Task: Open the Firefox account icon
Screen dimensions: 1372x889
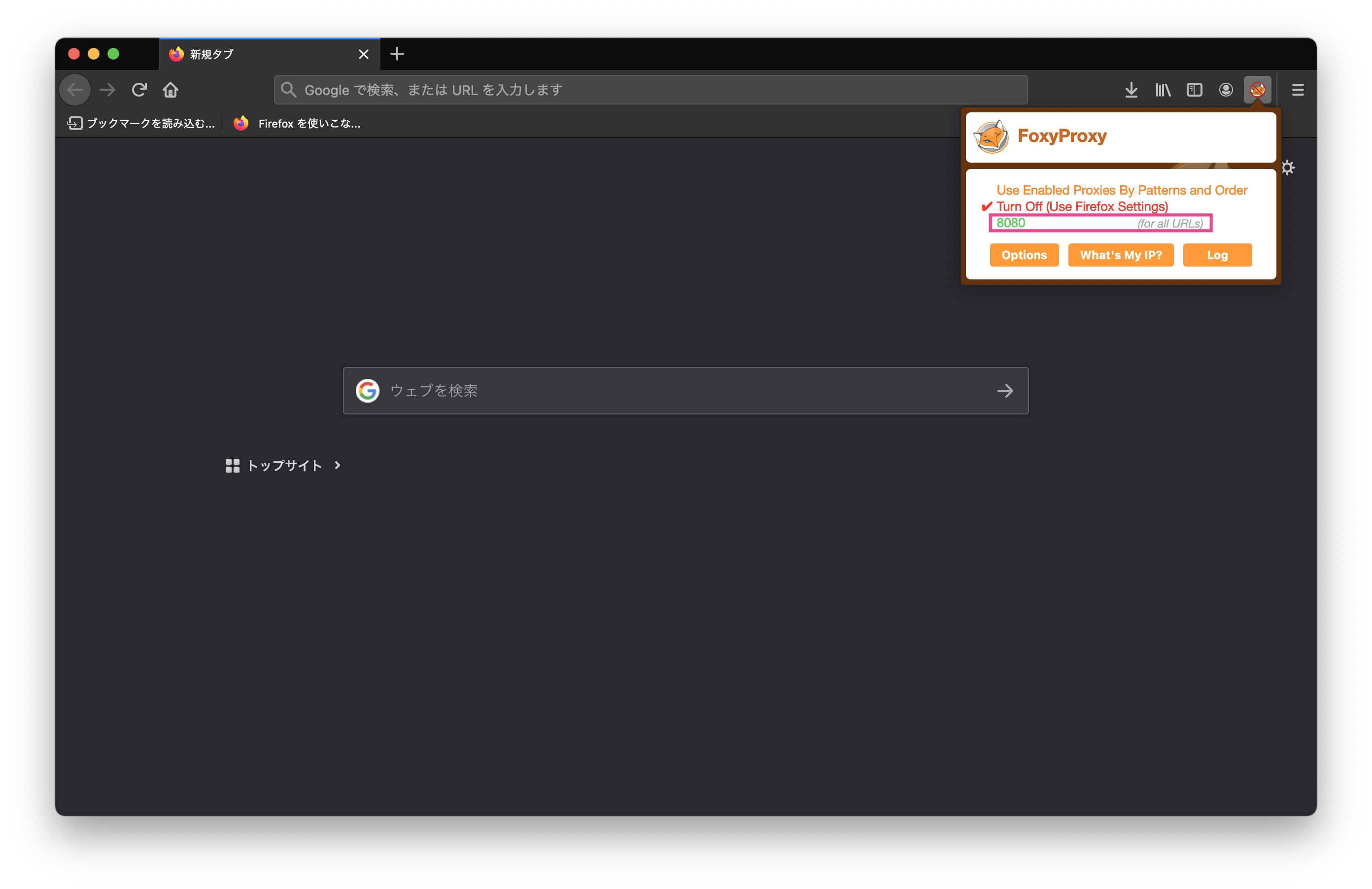Action: tap(1226, 90)
